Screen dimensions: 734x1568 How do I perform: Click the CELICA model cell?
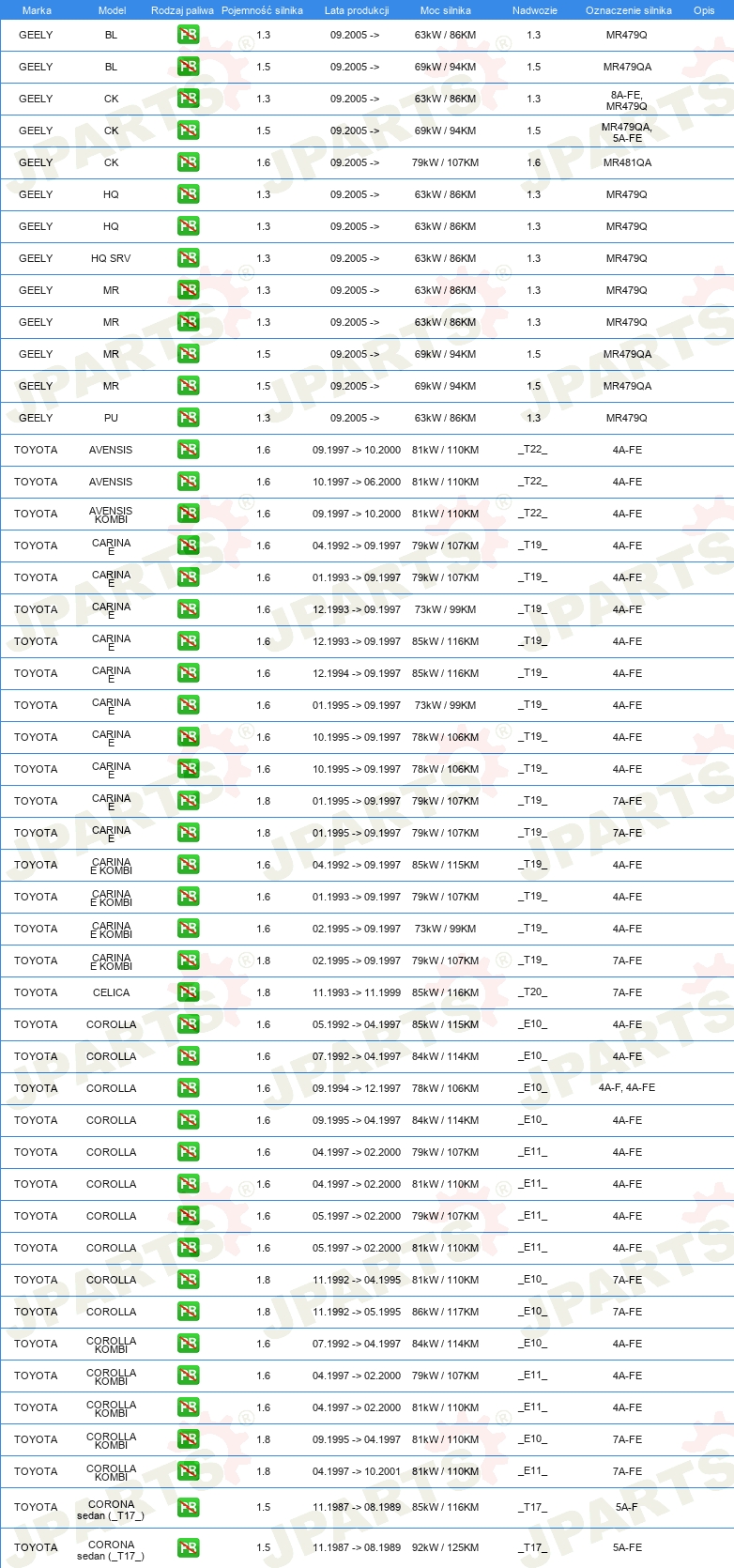111,992
